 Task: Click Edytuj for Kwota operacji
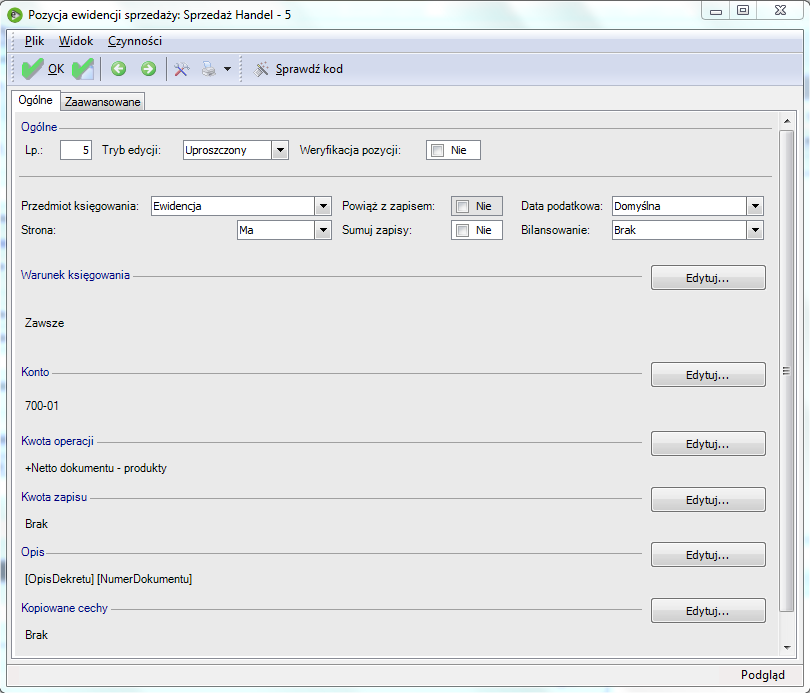(708, 444)
